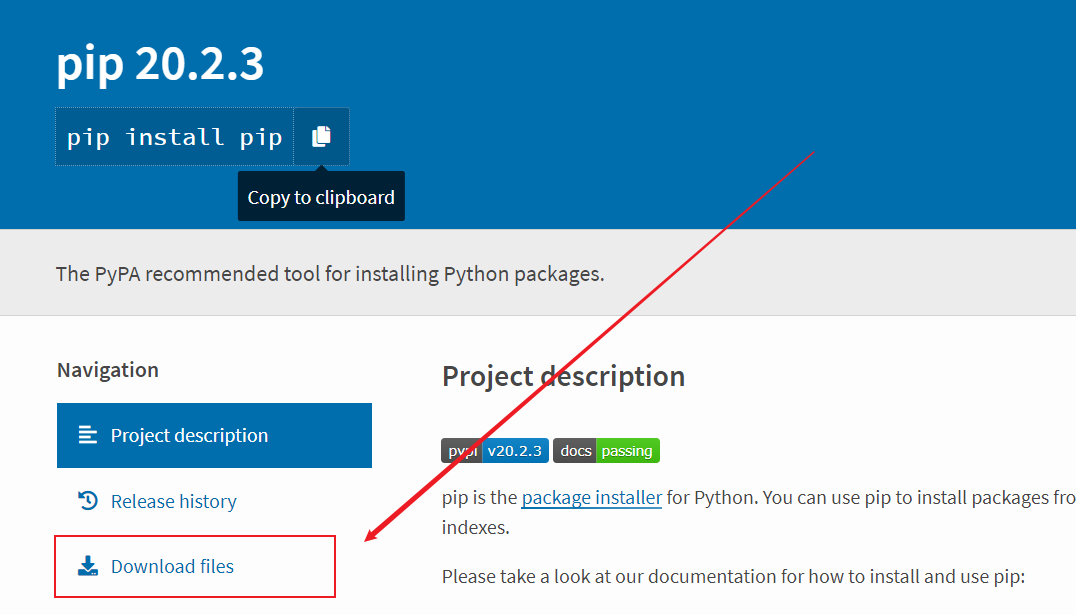1076x615 pixels.
Task: Click the Copy to clipboard tooltip
Action: point(321,196)
